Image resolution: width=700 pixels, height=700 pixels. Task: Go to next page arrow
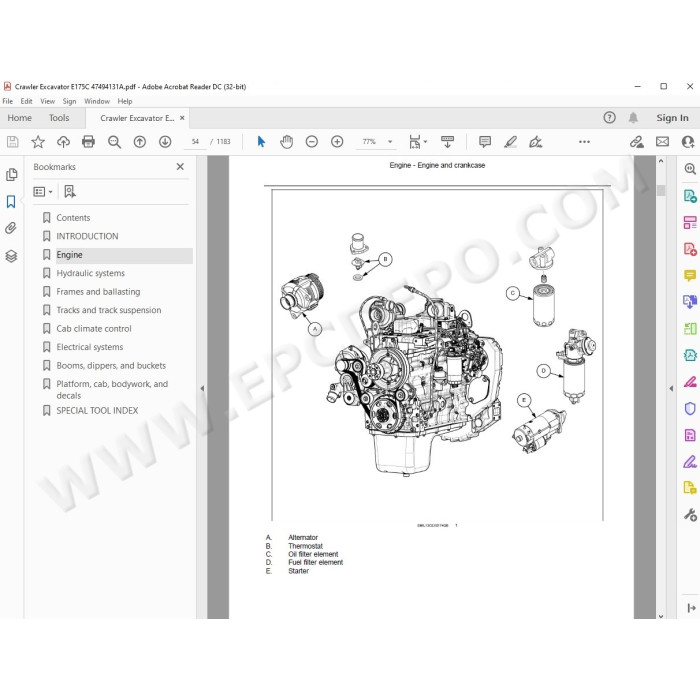tap(165, 142)
